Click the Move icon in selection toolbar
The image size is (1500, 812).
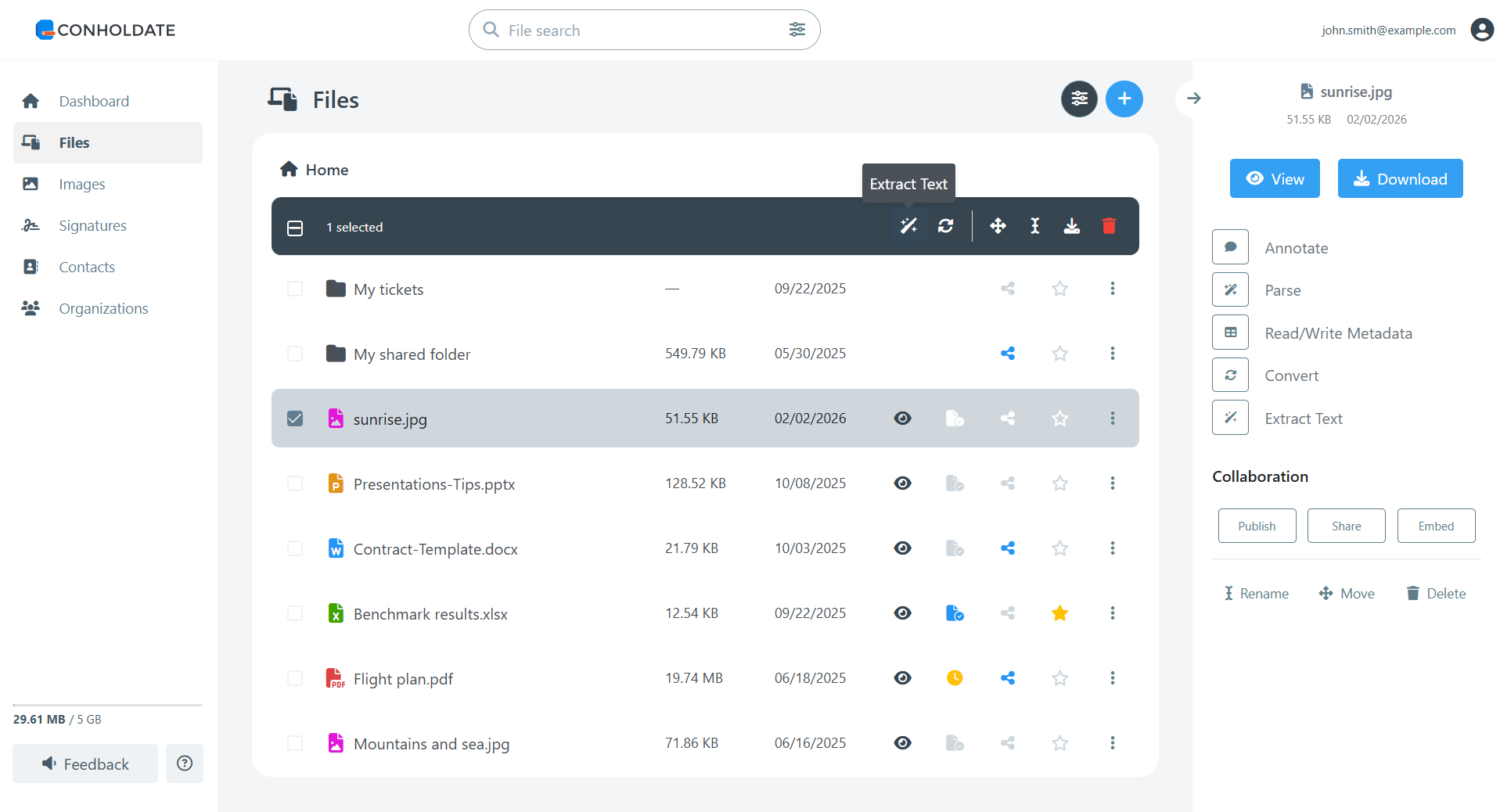click(x=998, y=226)
